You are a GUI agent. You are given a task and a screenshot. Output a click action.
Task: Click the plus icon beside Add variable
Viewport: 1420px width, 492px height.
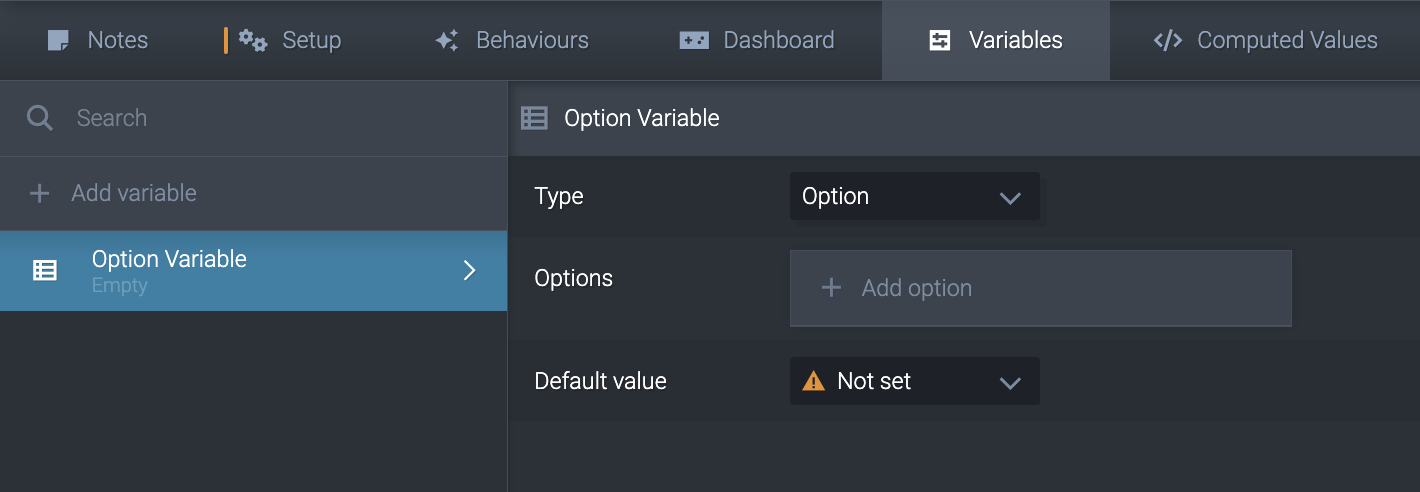[39, 193]
